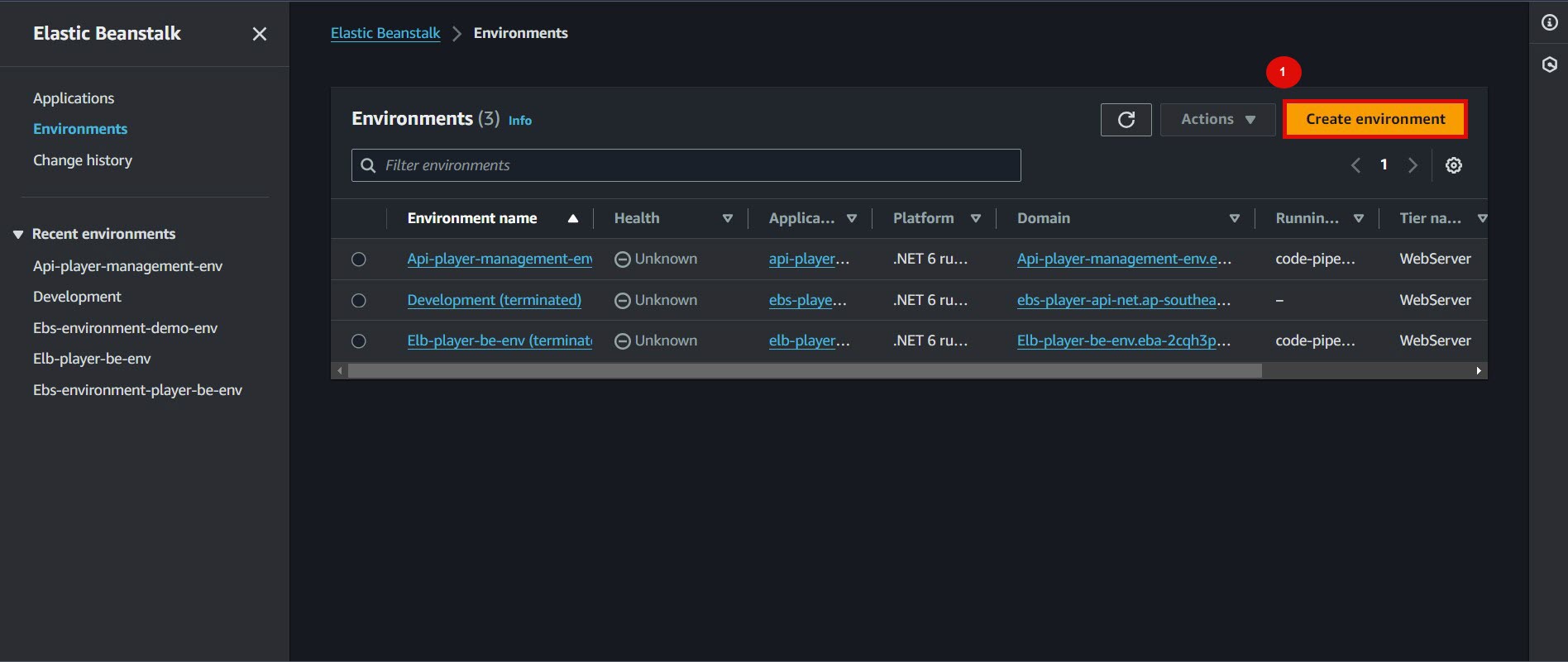Open the info panel icon at top right
1568x662 pixels.
coord(1549,22)
